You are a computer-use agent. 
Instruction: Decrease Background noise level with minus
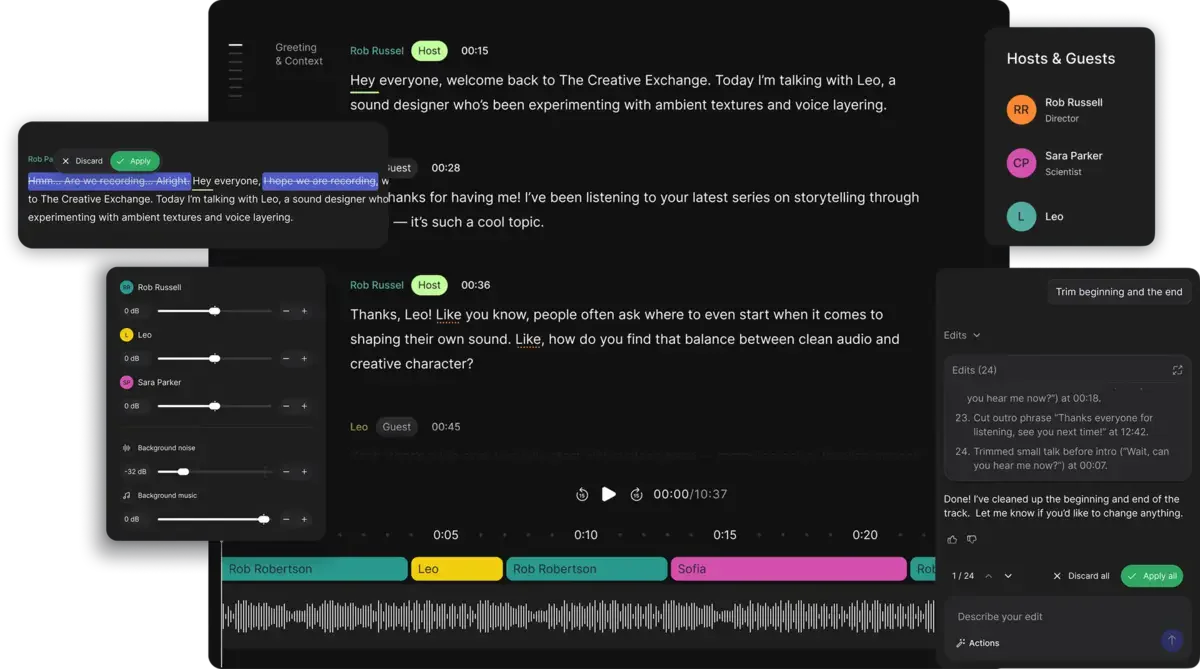(286, 471)
